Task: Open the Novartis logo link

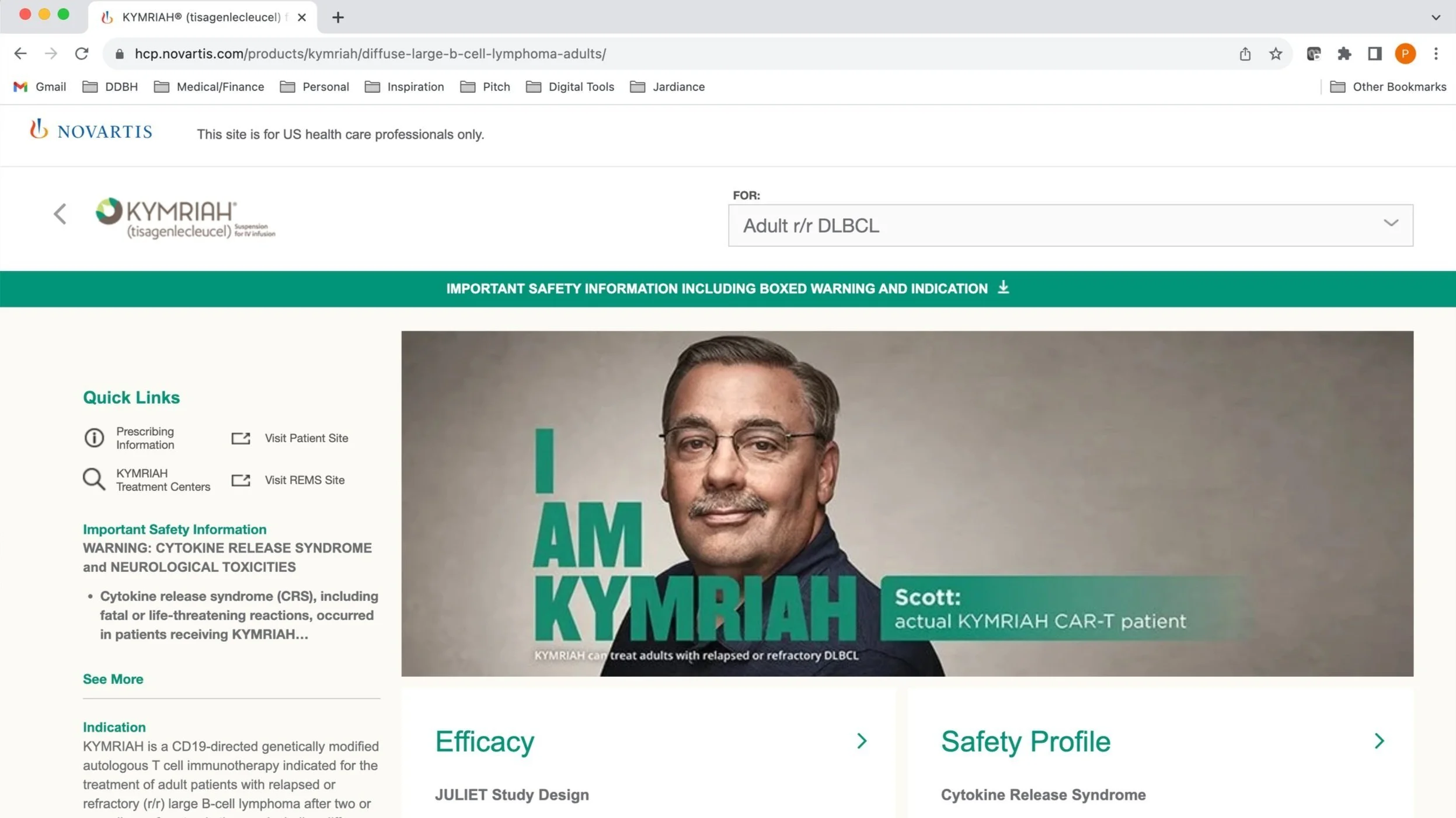Action: (x=91, y=131)
